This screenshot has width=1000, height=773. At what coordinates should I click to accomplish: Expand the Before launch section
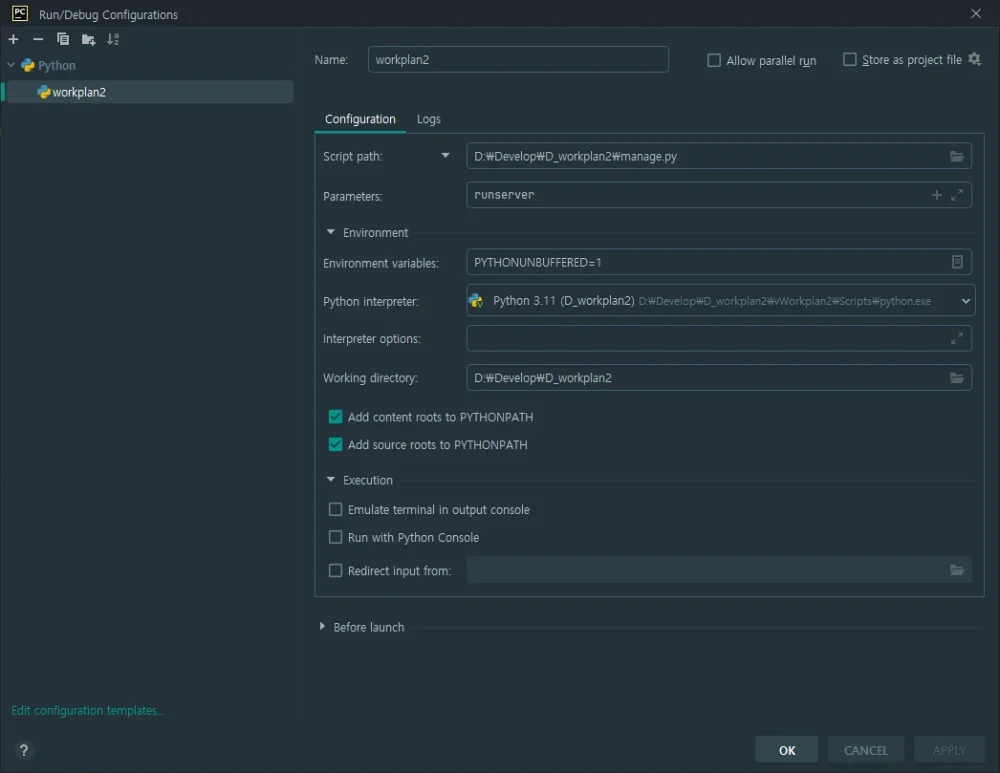coord(322,627)
